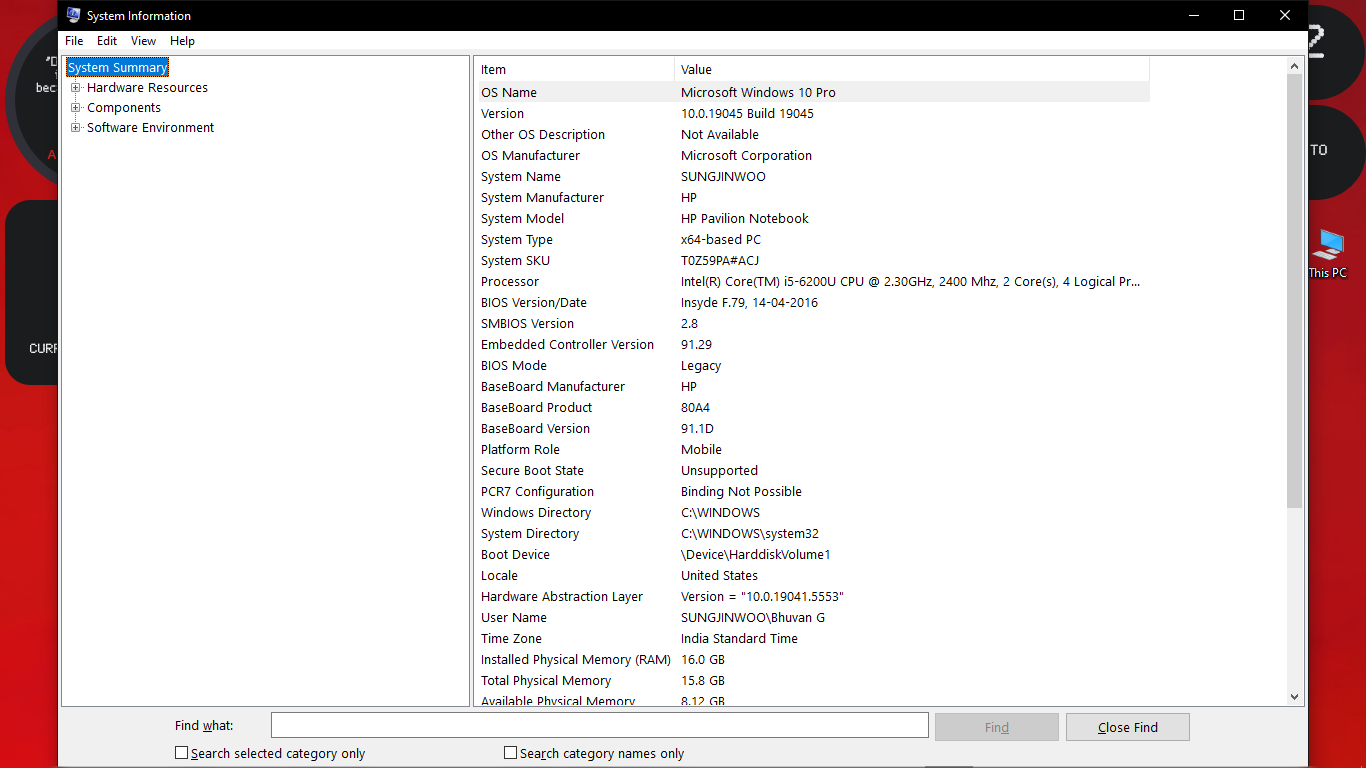Select System Summary in the tree
1366x768 pixels.
coord(118,68)
